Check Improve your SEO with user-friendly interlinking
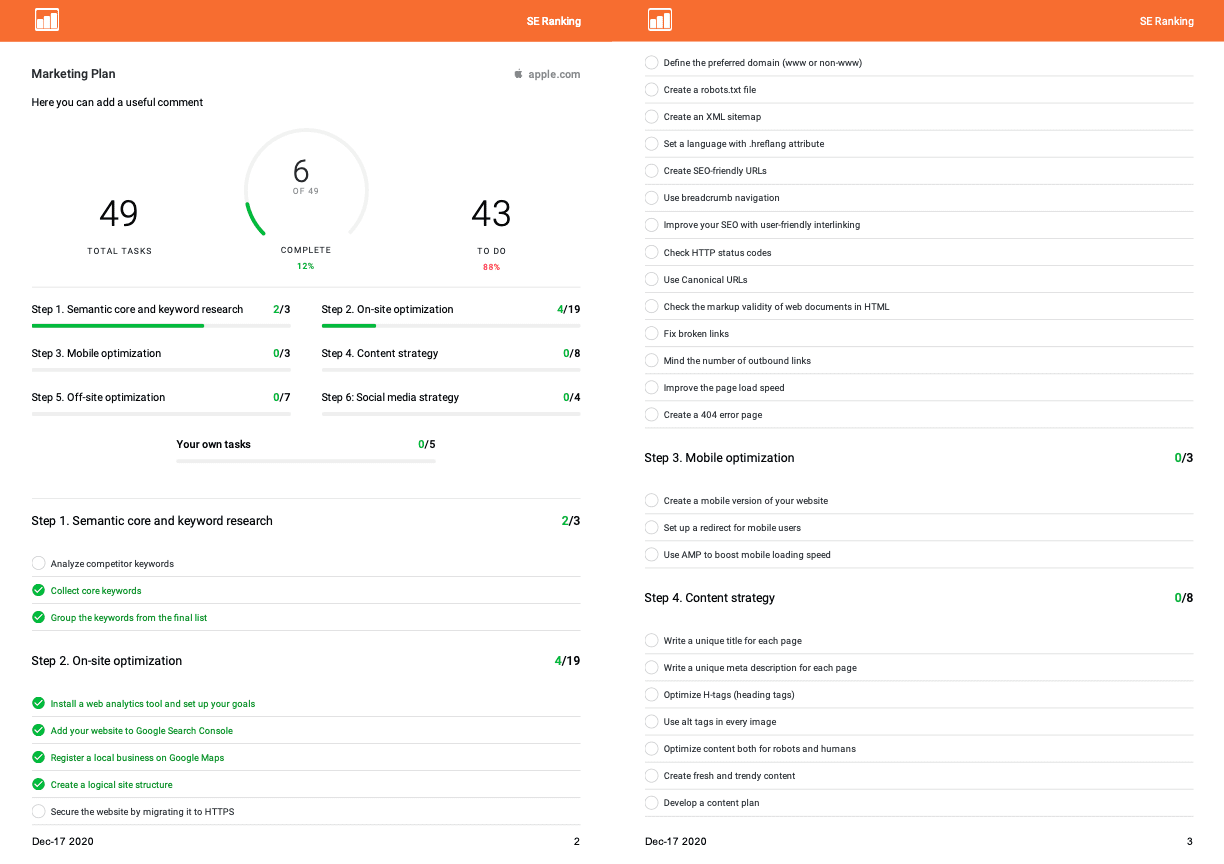The image size is (1224, 864). [x=652, y=224]
